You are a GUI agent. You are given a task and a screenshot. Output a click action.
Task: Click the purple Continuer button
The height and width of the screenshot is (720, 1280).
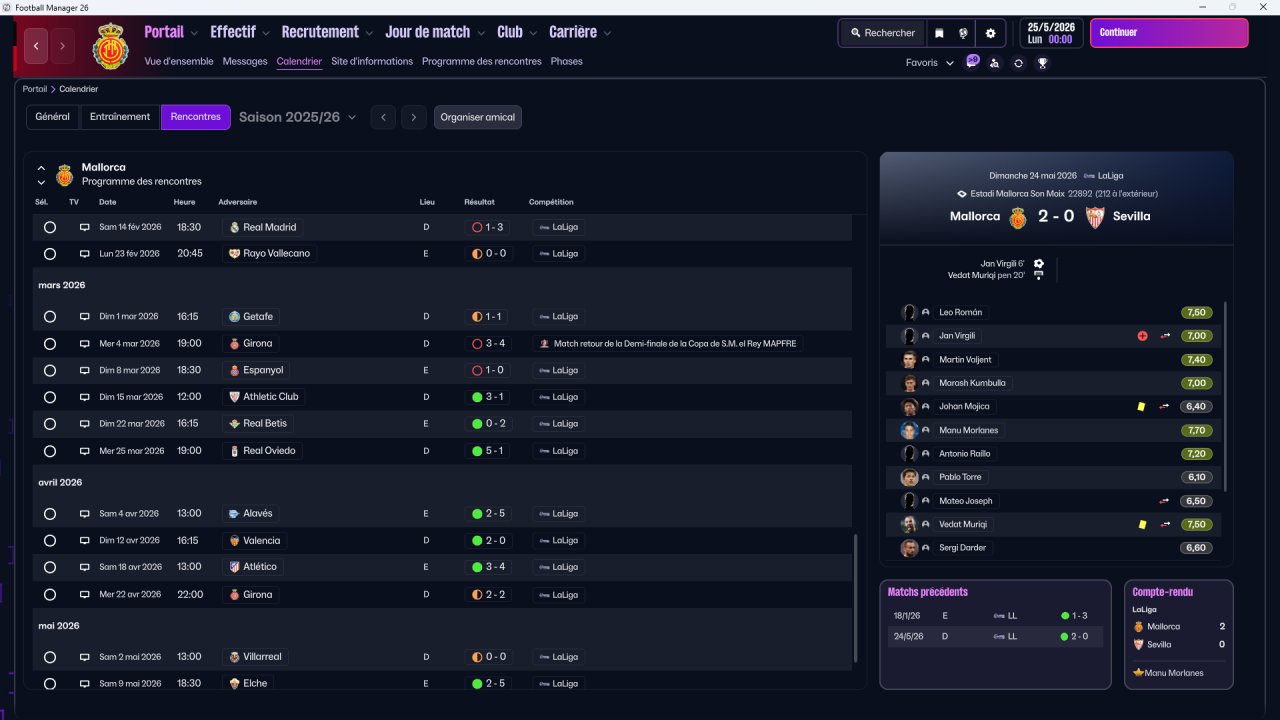coord(1169,33)
